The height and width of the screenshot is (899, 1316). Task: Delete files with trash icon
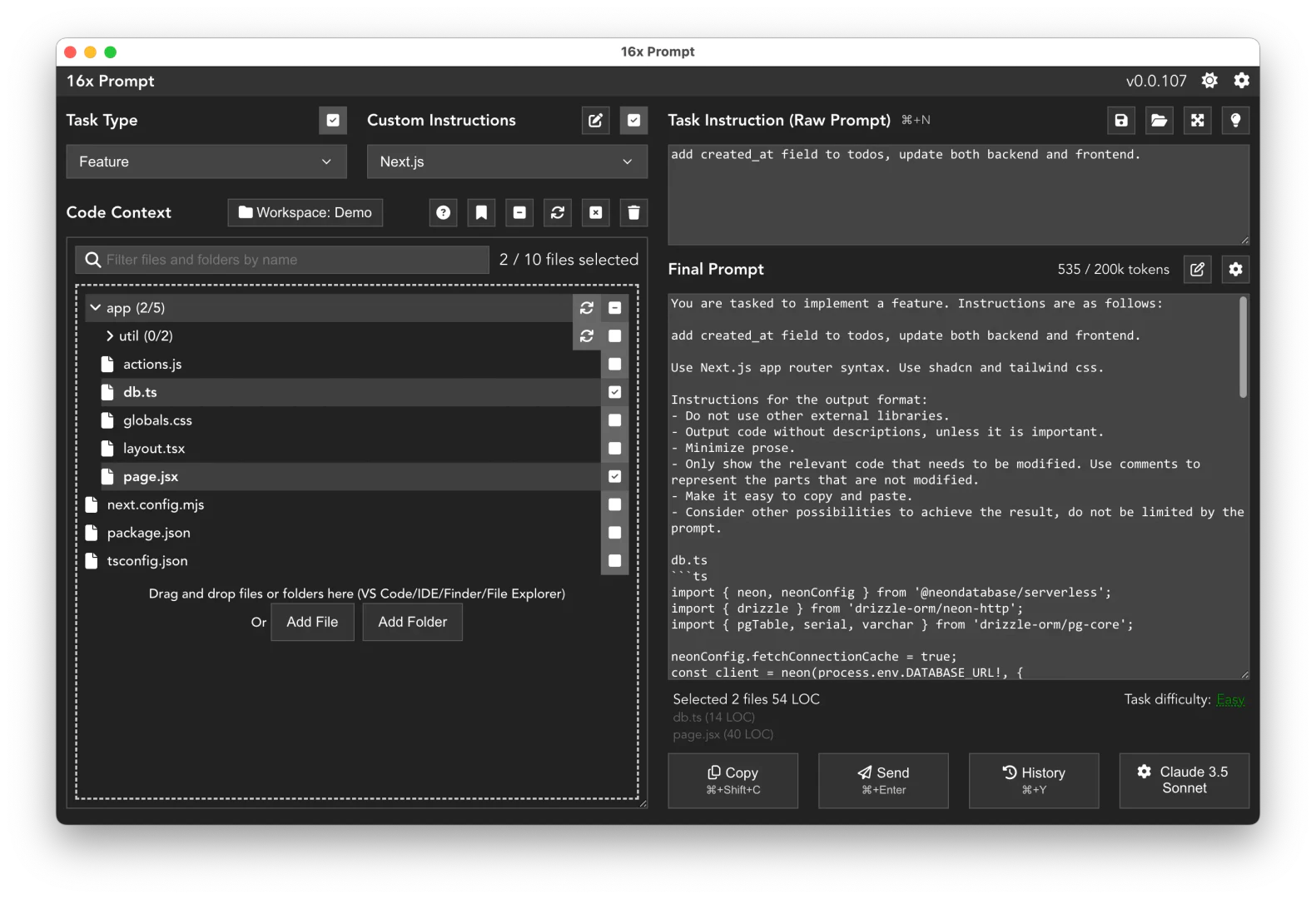coord(633,213)
